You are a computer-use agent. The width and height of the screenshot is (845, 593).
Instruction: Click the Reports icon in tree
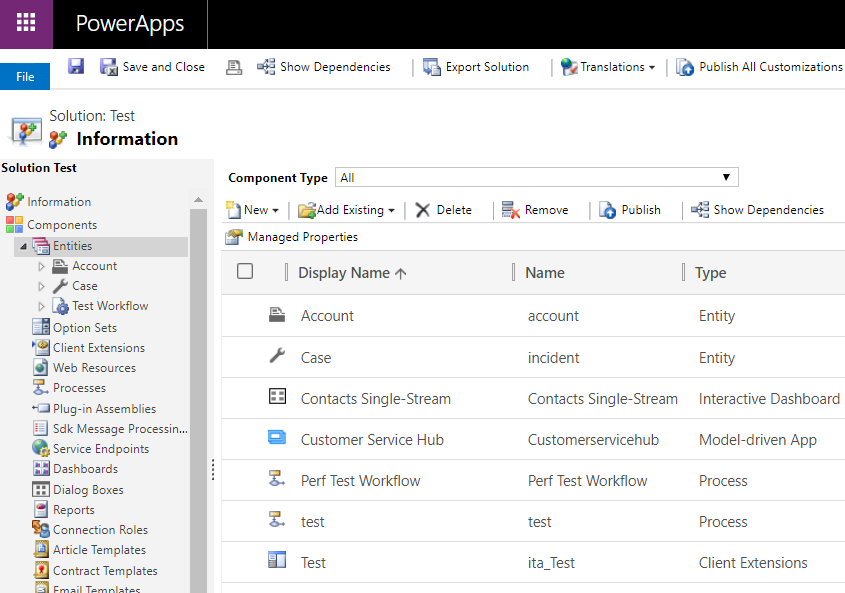(40, 509)
